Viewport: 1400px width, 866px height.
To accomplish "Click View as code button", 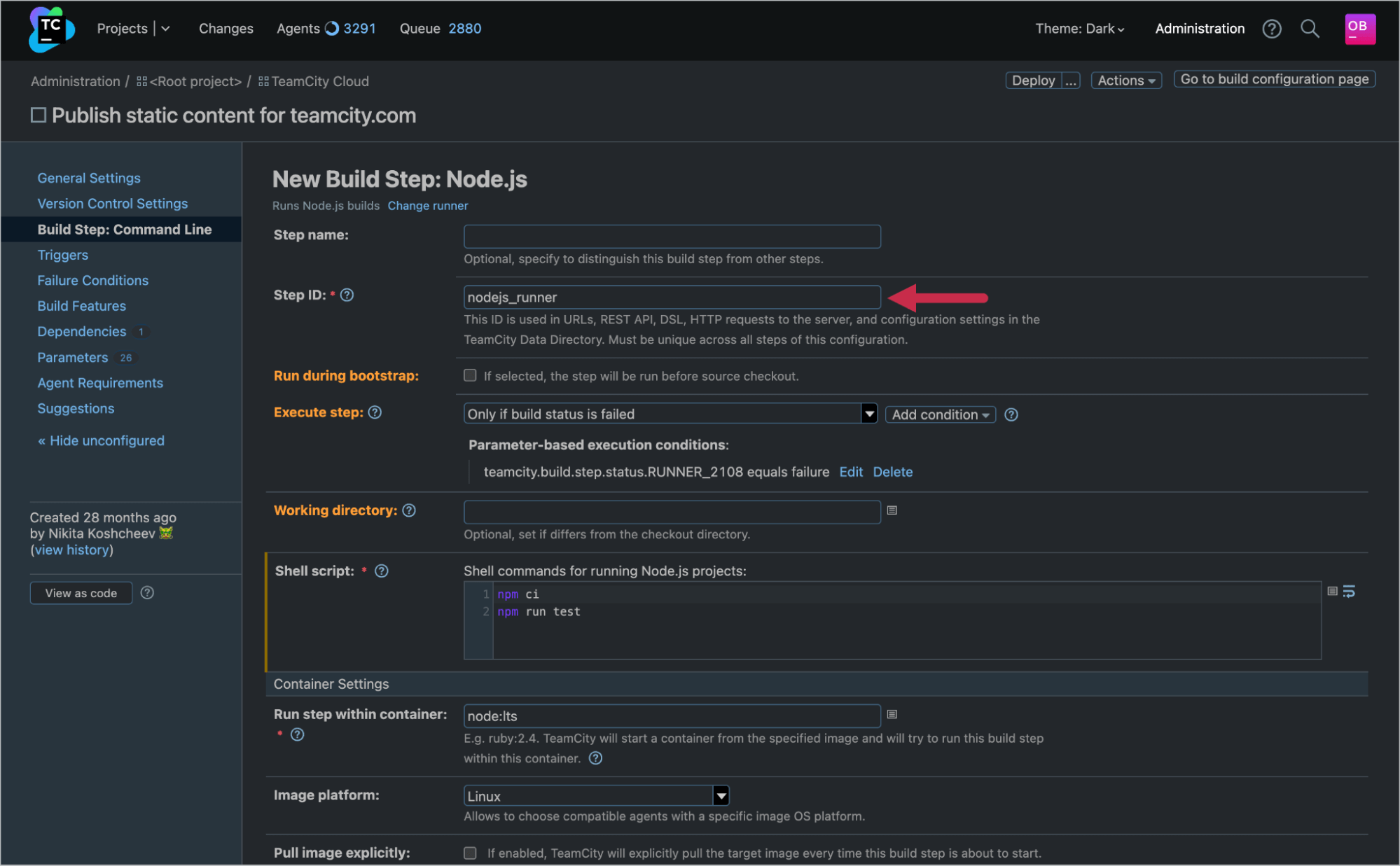I will 81,593.
